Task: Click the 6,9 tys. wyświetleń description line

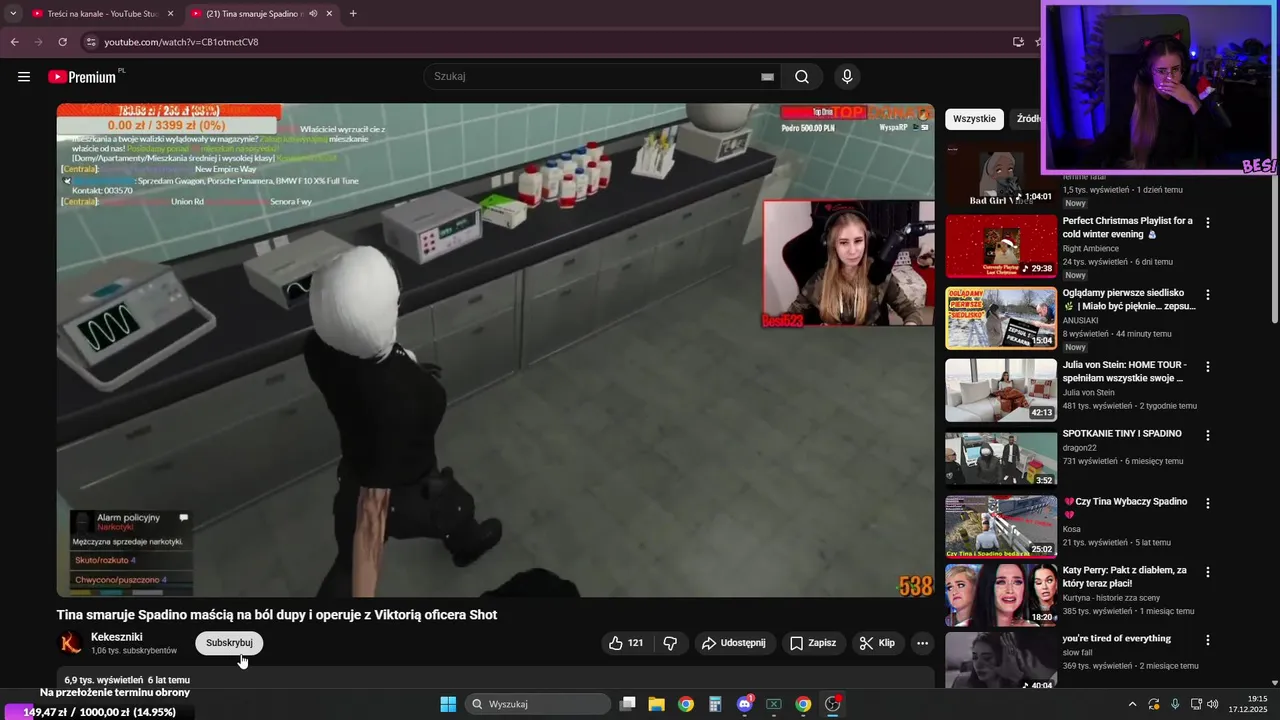Action: pyautogui.click(x=127, y=680)
